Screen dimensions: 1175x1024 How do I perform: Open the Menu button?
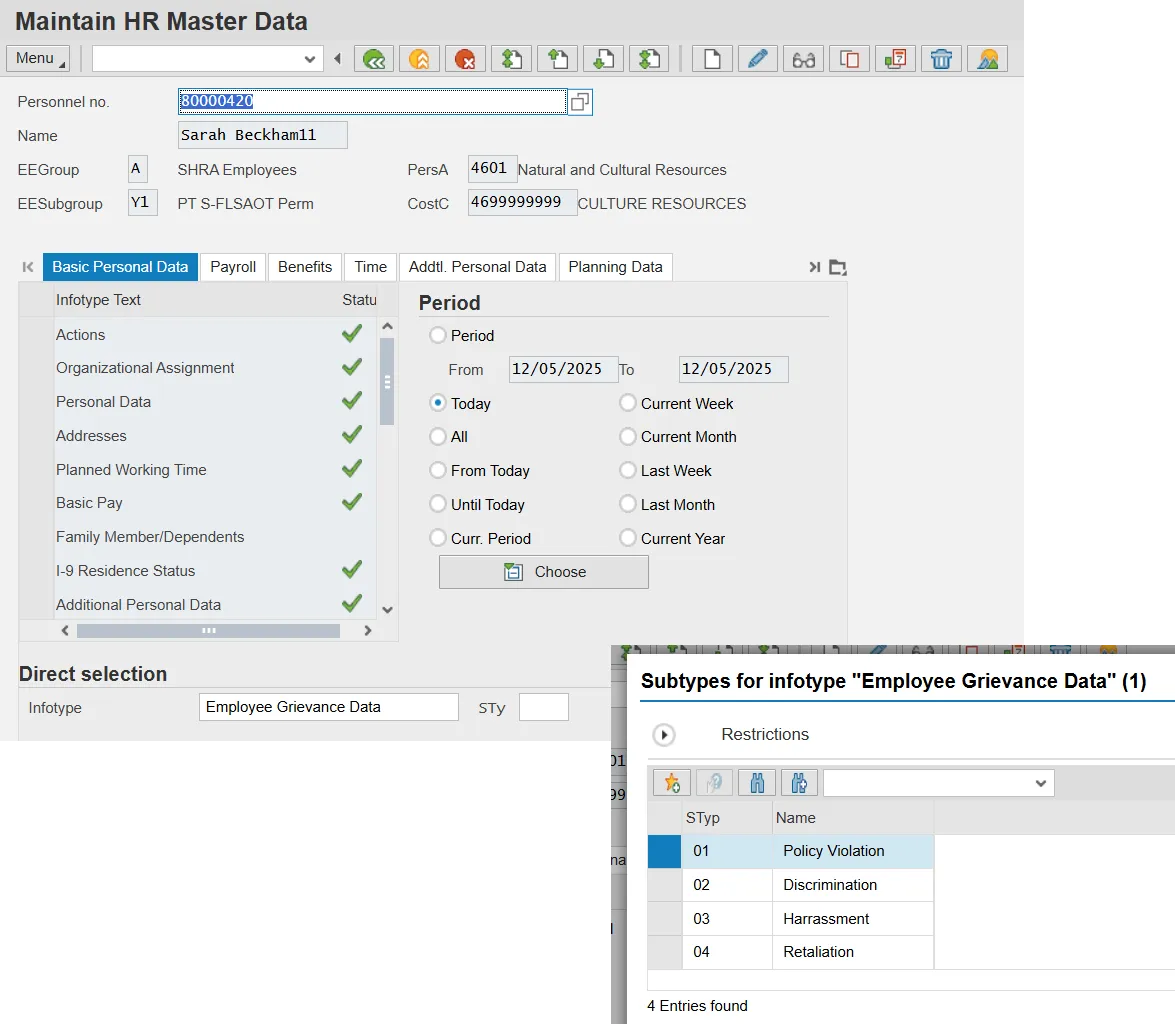[x=38, y=58]
